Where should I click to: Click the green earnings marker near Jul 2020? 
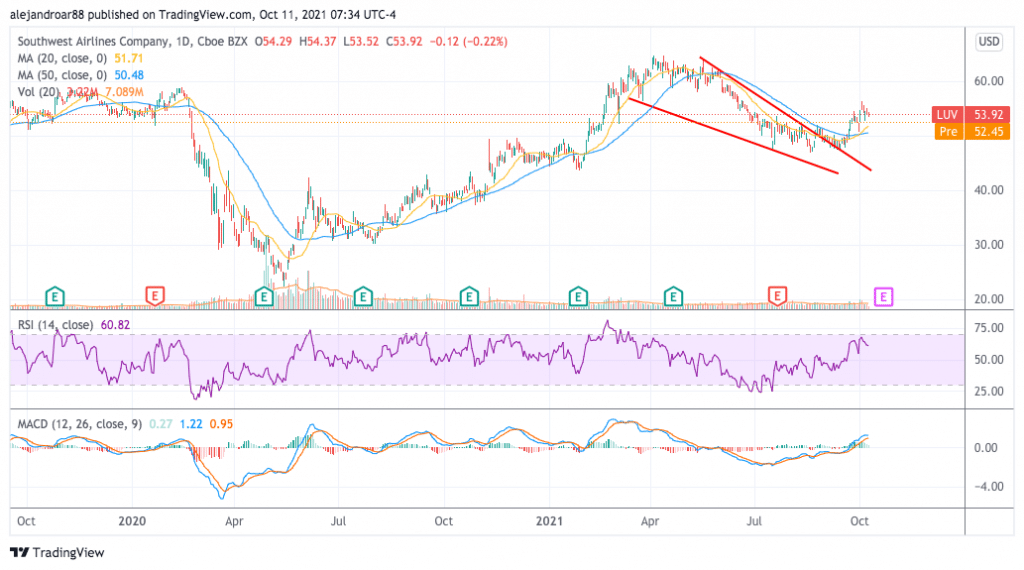(363, 296)
